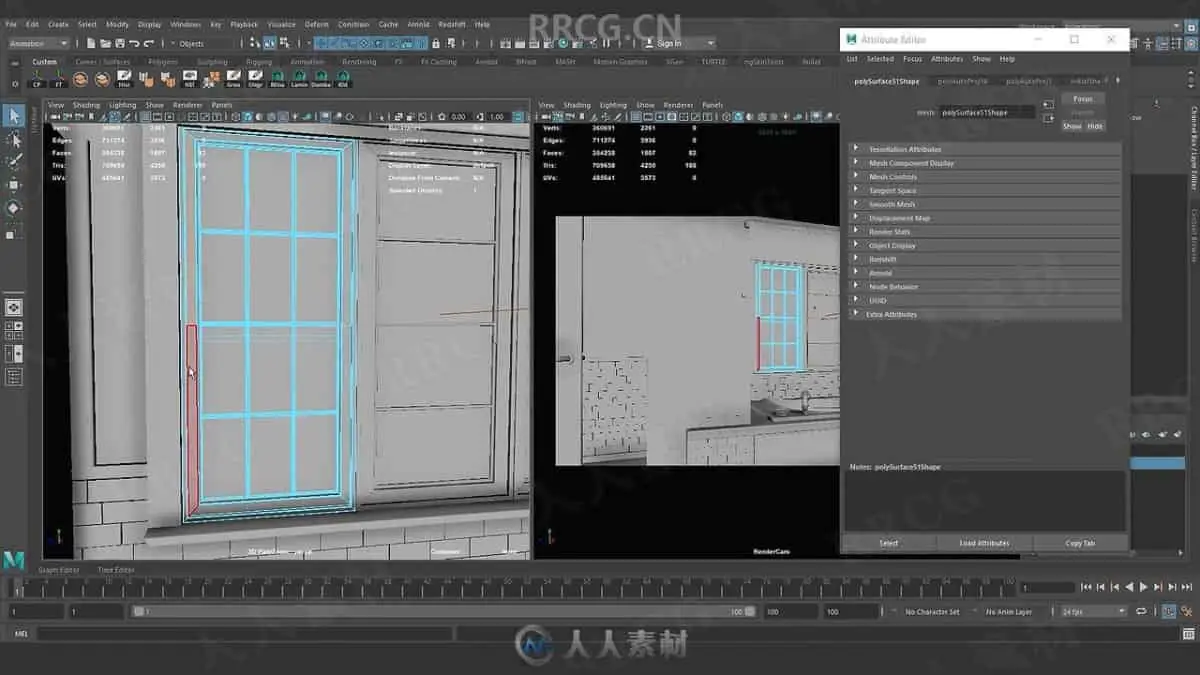Viewport: 1200px width, 675px height.
Task: Expand the Render Stats section
Action: click(985, 231)
